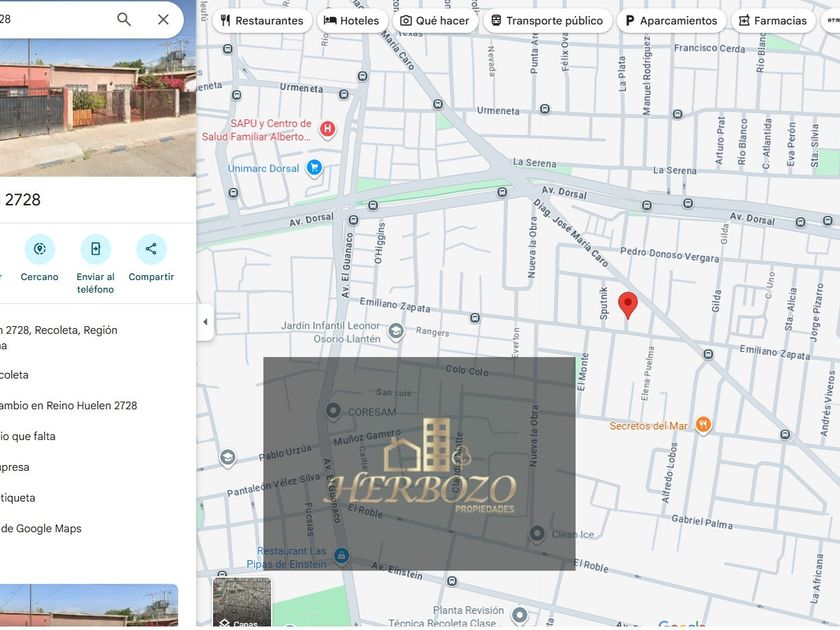This screenshot has width=840, height=630.
Task: Click bus stop on Urmeneta near Punta Arenas
Action: [x=545, y=109]
